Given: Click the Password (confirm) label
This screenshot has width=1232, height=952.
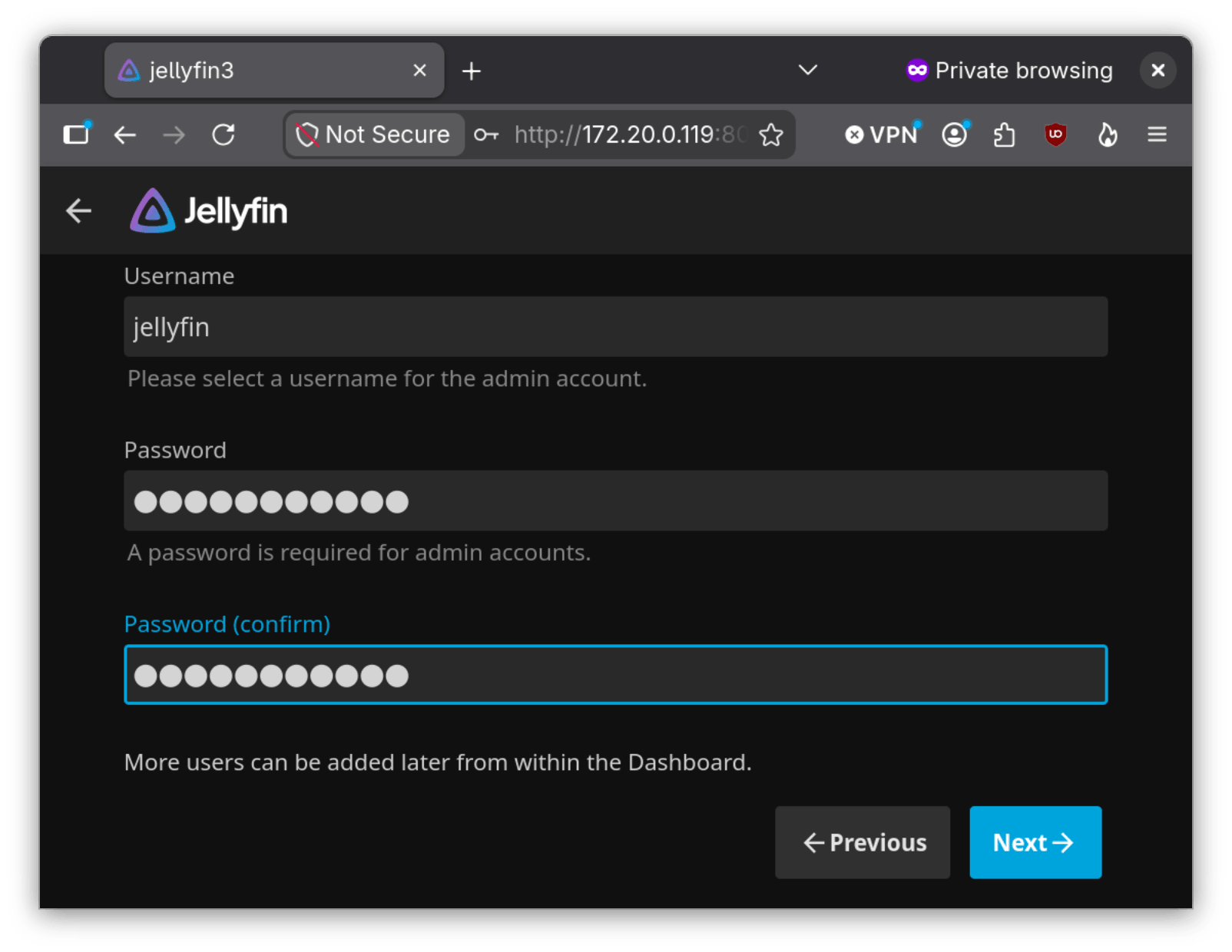Looking at the screenshot, I should point(227,624).
